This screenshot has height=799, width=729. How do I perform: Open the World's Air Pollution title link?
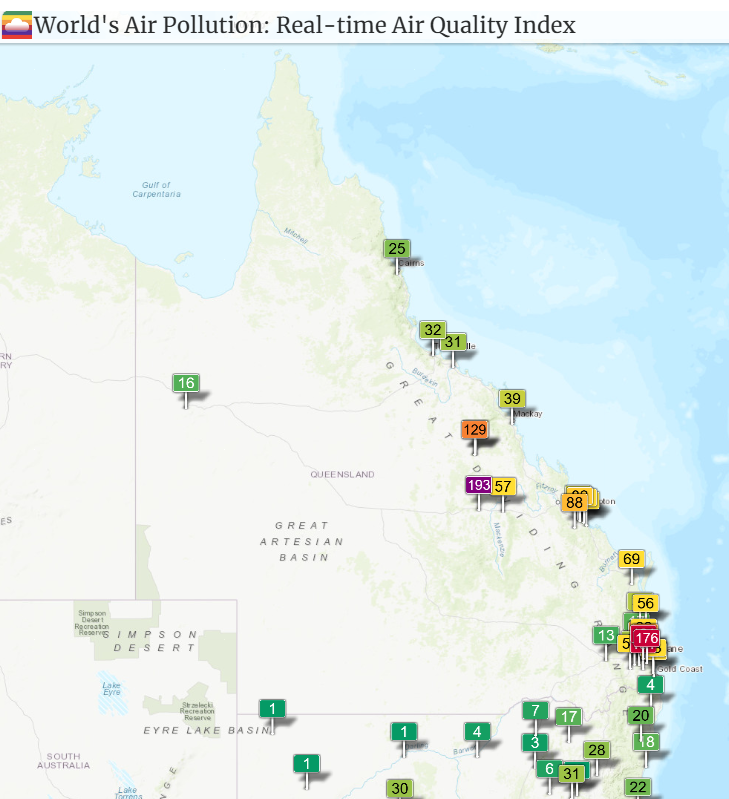pos(305,25)
